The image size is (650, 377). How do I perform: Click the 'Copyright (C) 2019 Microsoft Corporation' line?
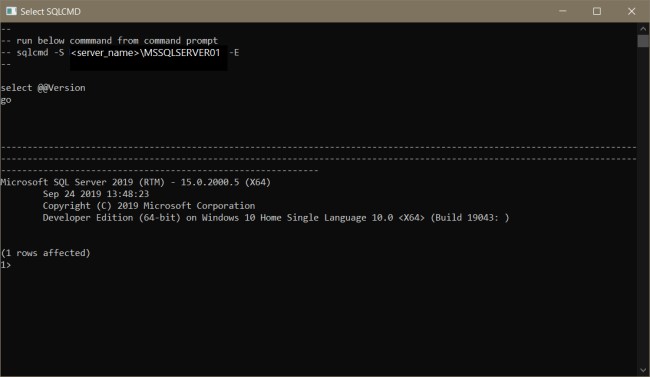pyautogui.click(x=149, y=206)
